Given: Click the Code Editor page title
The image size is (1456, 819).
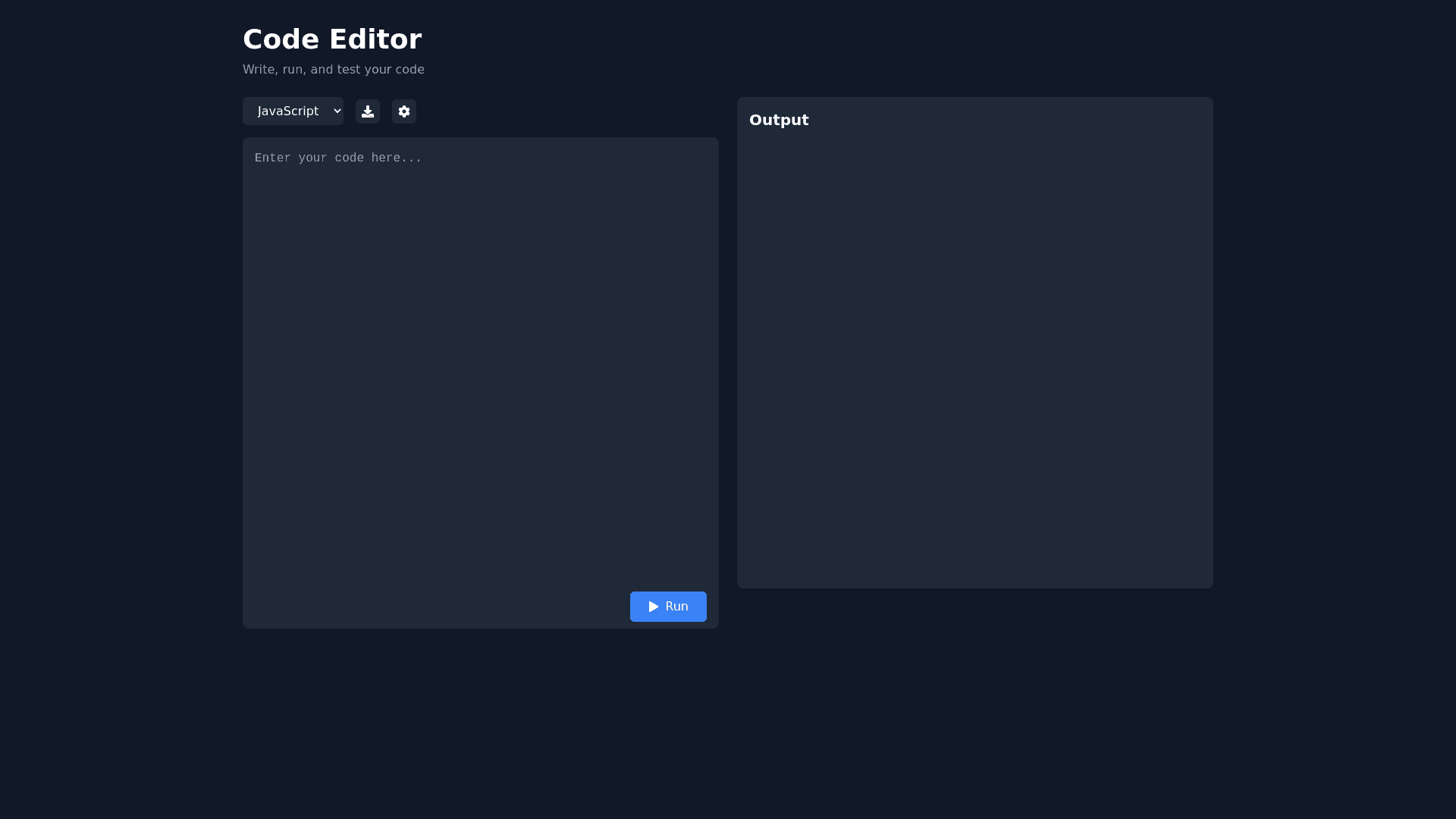Looking at the screenshot, I should [332, 39].
